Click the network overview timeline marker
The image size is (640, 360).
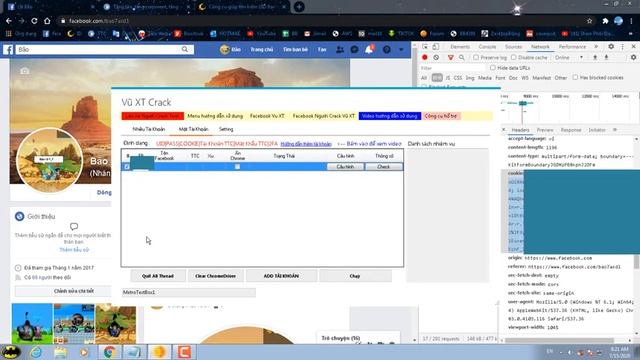[x=523, y=103]
